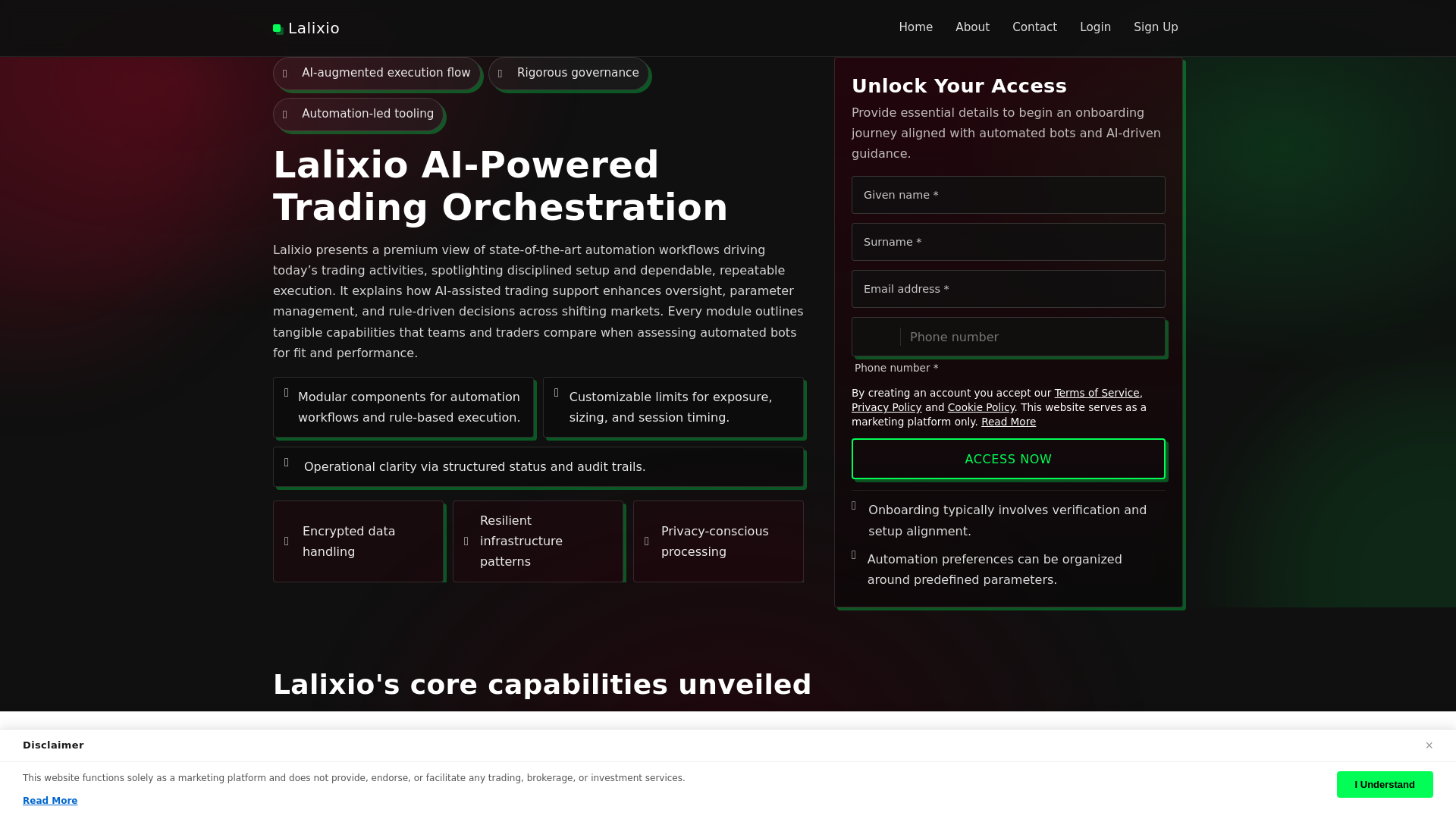Click the Lalixio brand name
The width and height of the screenshot is (1456, 819).
pyautogui.click(x=314, y=28)
